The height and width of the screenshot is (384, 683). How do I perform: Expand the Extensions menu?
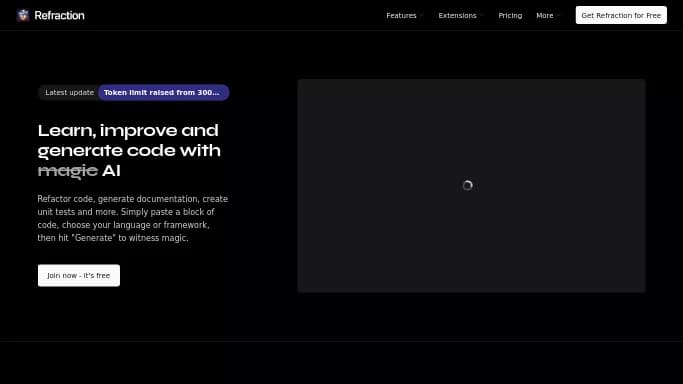[x=460, y=15]
